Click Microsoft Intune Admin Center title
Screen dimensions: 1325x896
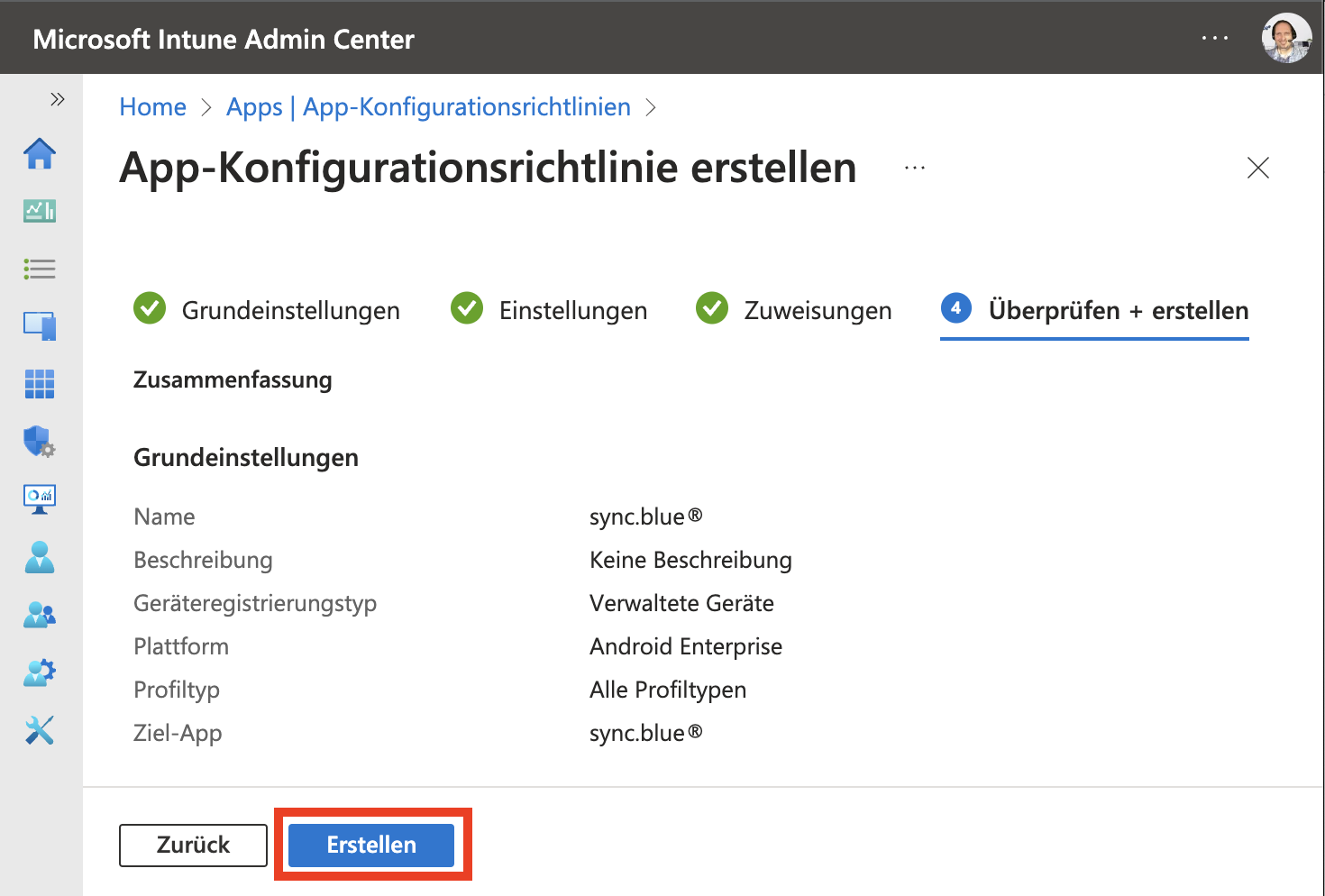pyautogui.click(x=224, y=40)
